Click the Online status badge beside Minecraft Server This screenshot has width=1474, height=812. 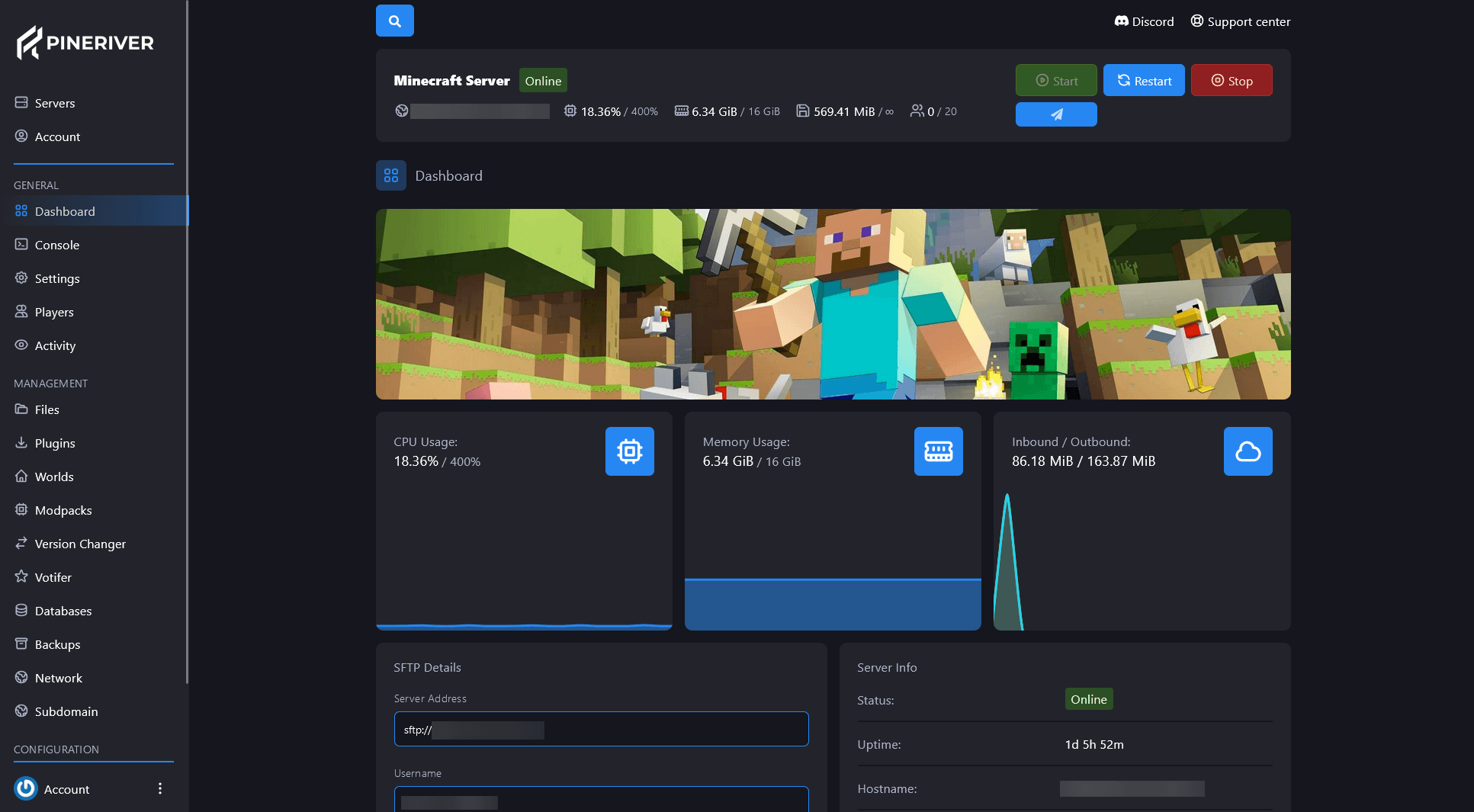(543, 80)
